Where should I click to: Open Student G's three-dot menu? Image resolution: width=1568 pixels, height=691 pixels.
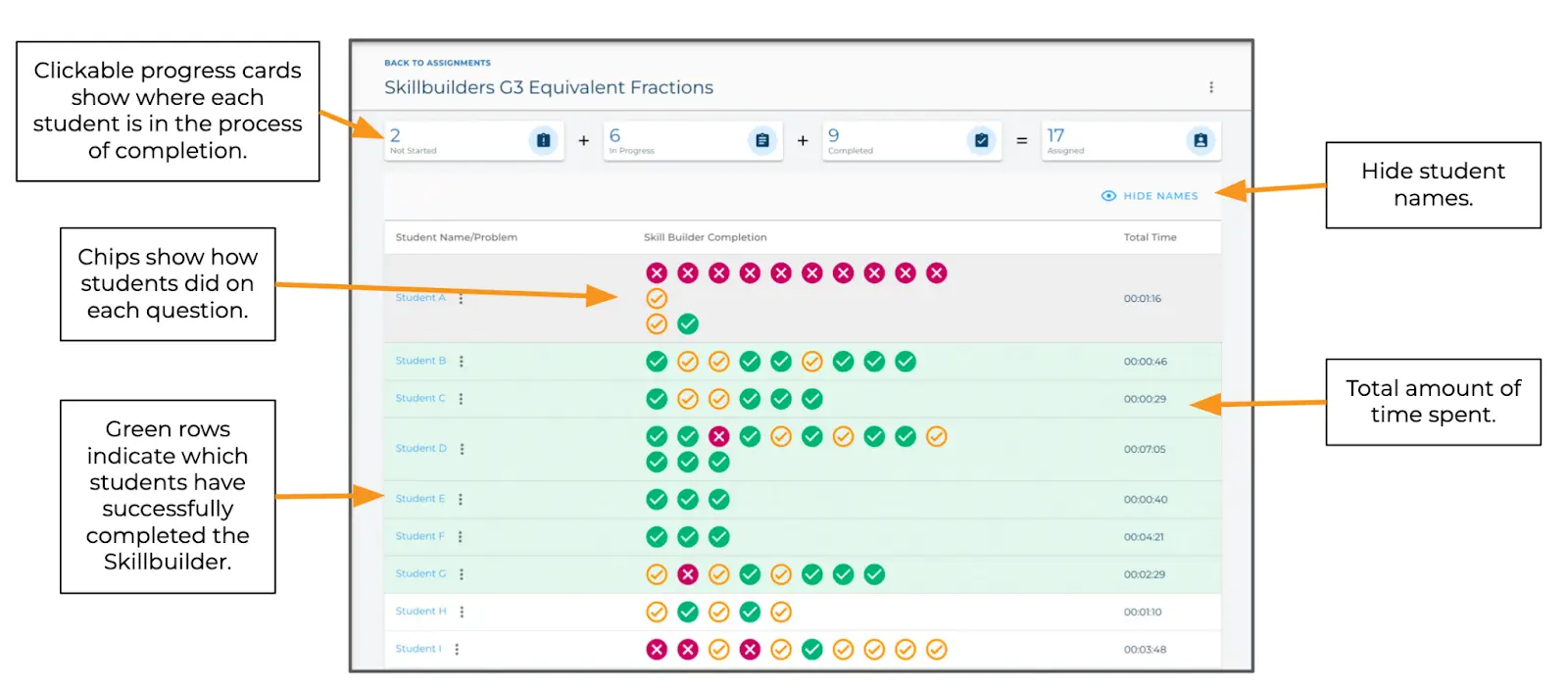[x=462, y=574]
